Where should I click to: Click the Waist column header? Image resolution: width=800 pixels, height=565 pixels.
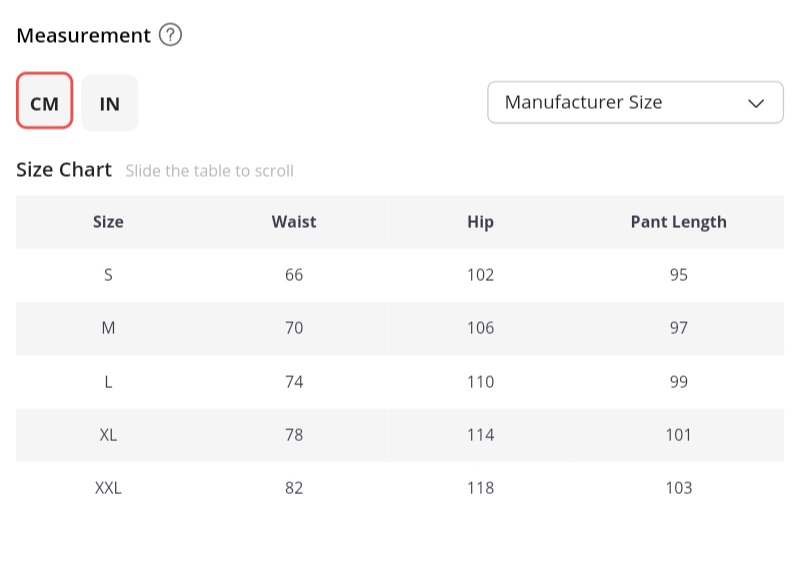[294, 222]
